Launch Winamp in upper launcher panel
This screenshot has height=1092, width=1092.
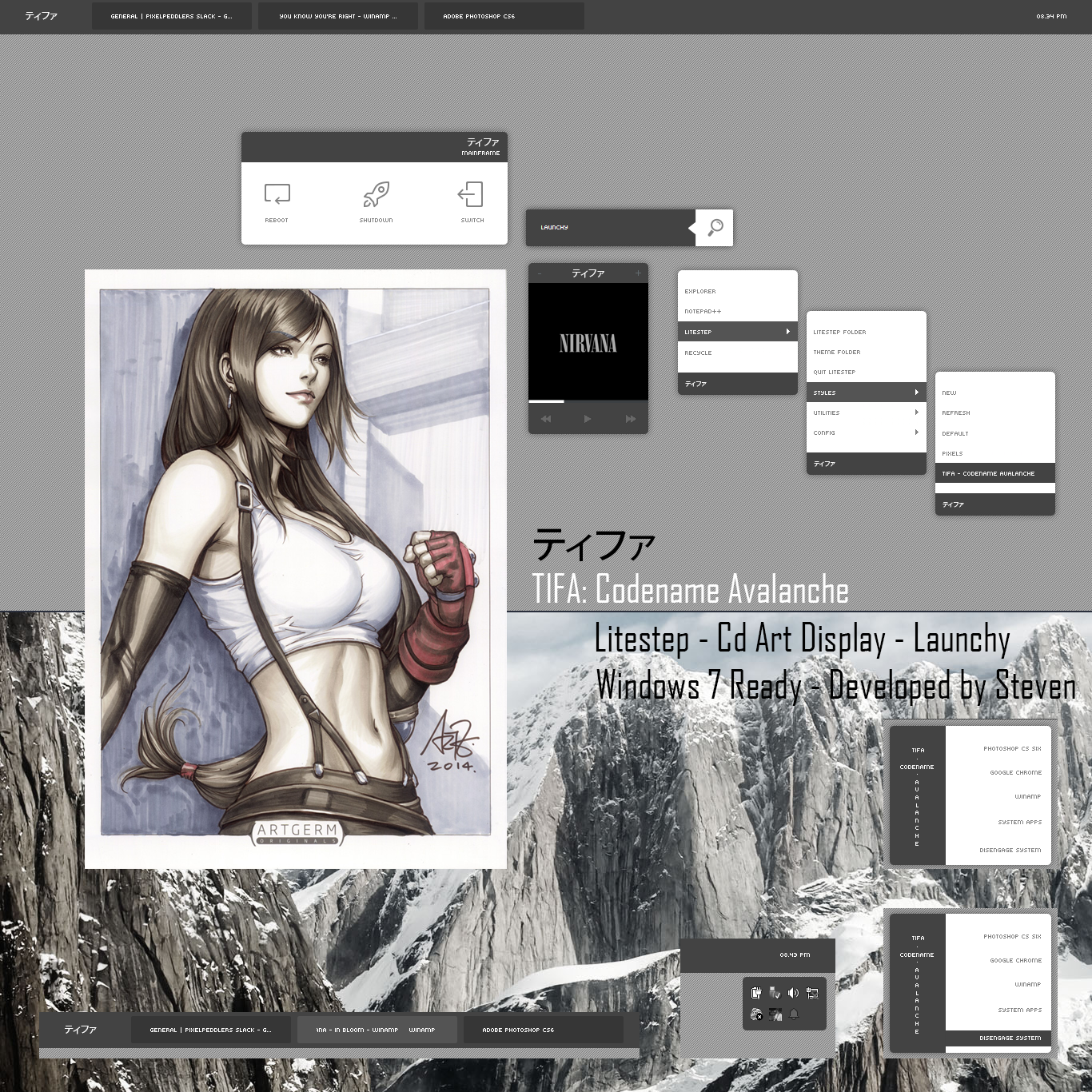(x=1028, y=796)
